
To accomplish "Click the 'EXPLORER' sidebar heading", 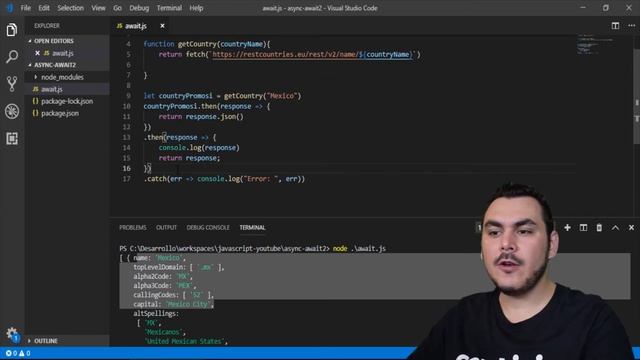I will coord(47,26).
